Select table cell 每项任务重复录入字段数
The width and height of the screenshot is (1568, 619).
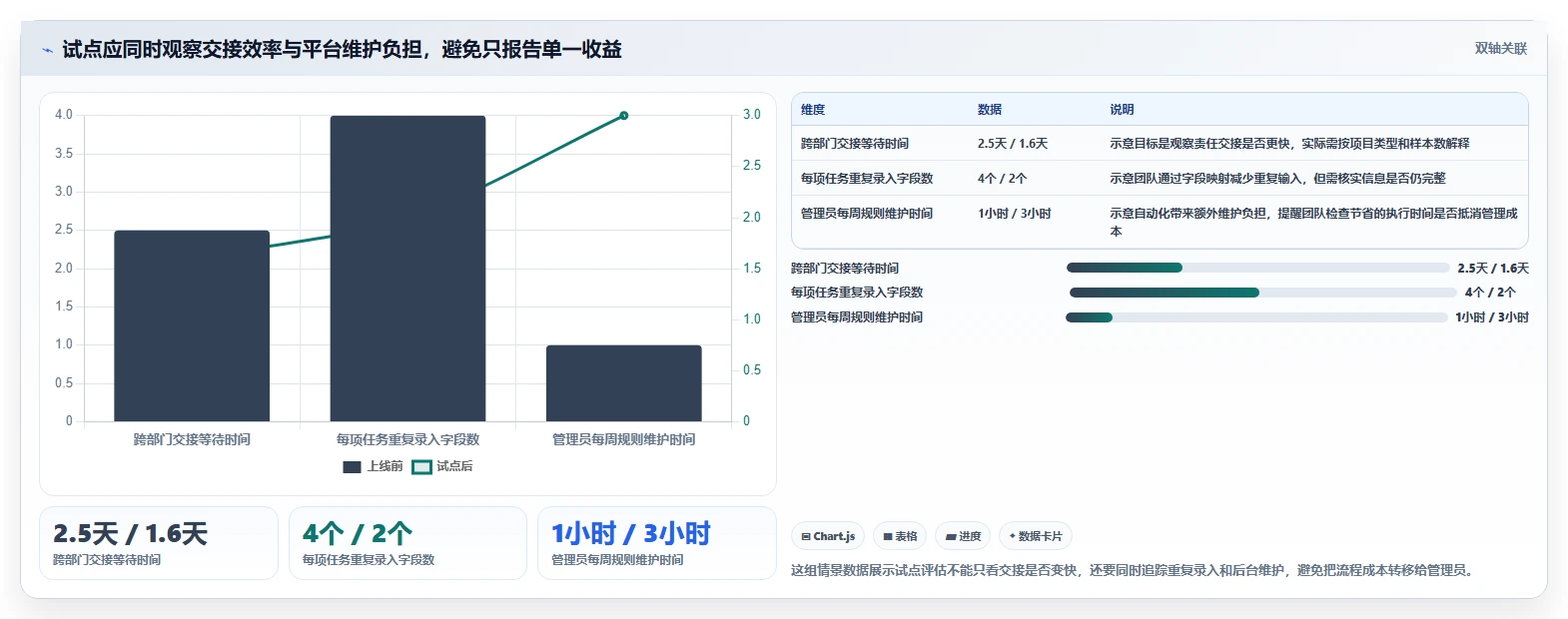click(867, 179)
